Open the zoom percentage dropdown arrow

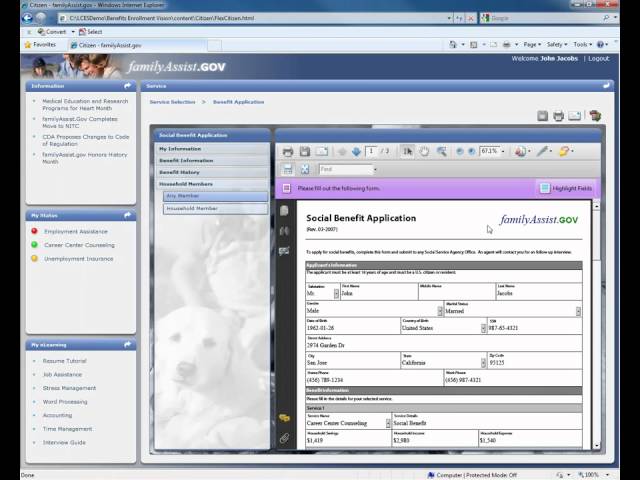[x=503, y=151]
